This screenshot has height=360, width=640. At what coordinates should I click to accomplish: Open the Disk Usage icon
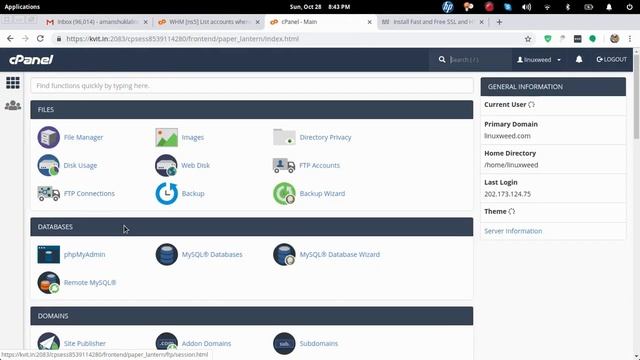click(49, 165)
